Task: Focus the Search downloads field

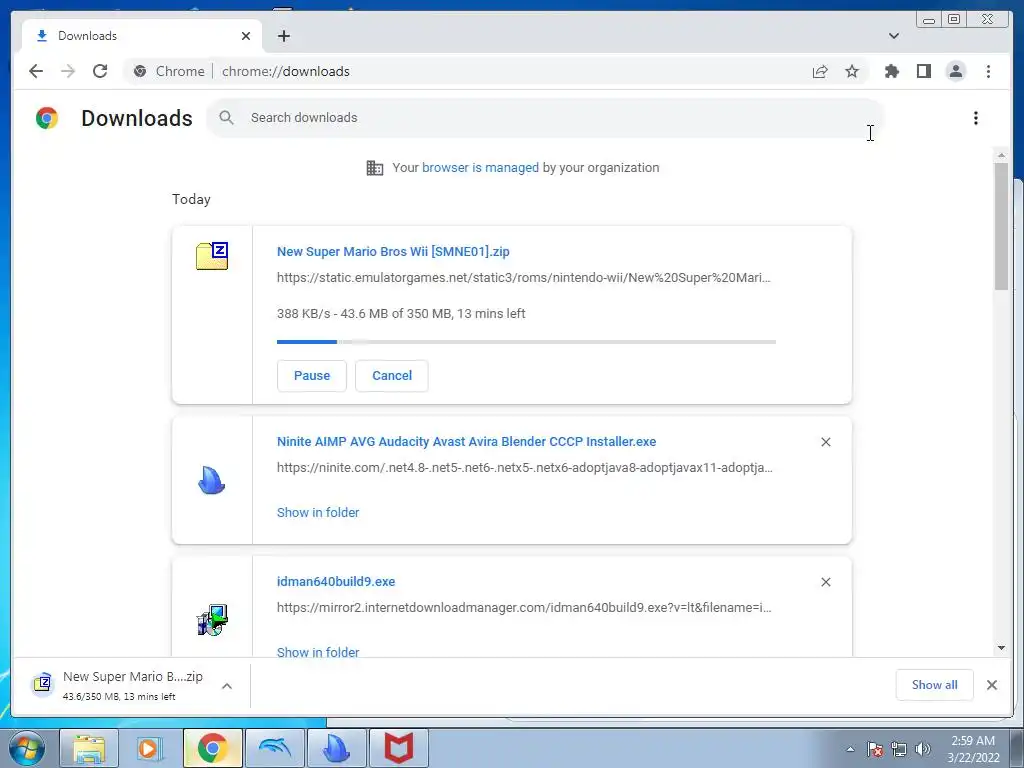Action: [545, 118]
